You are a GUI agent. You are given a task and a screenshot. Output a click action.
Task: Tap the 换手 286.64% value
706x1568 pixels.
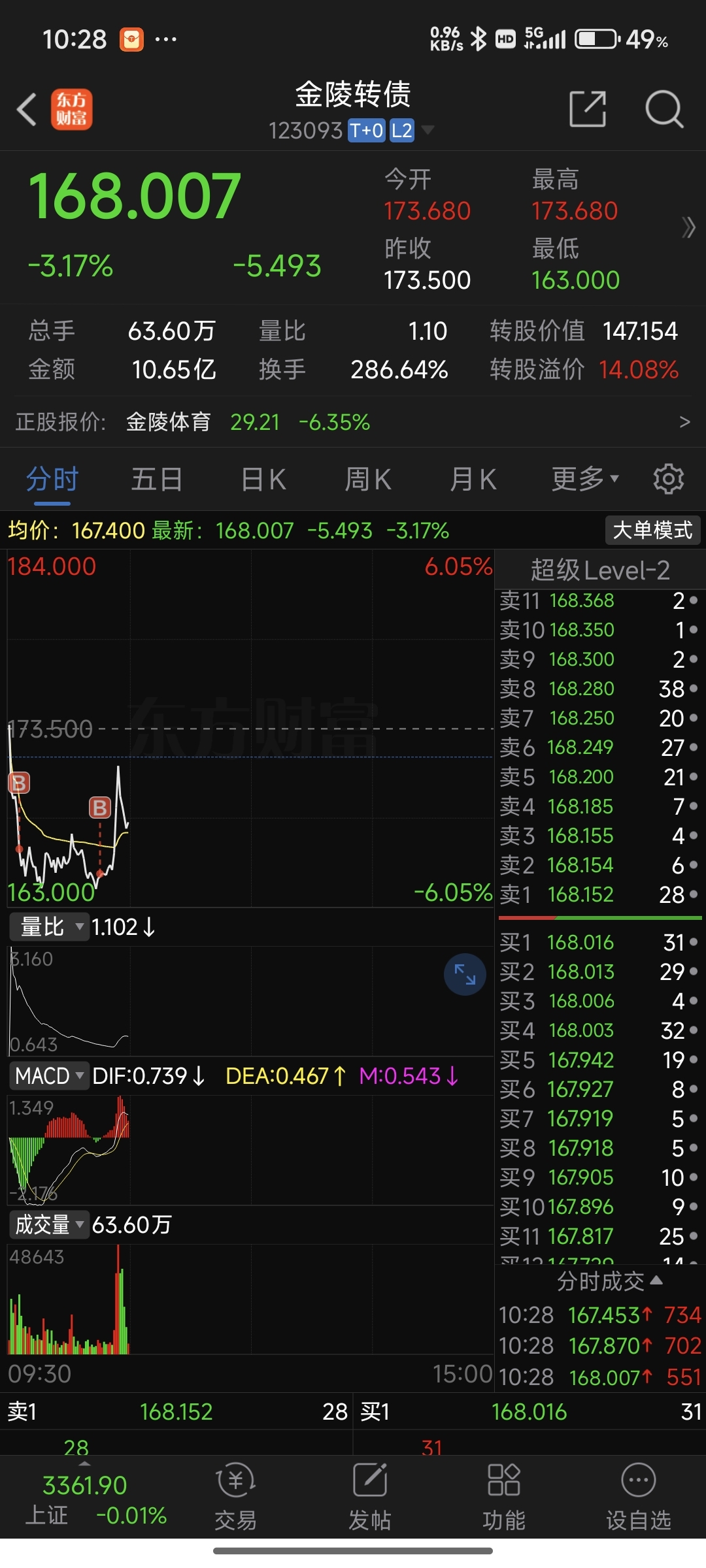(x=399, y=370)
